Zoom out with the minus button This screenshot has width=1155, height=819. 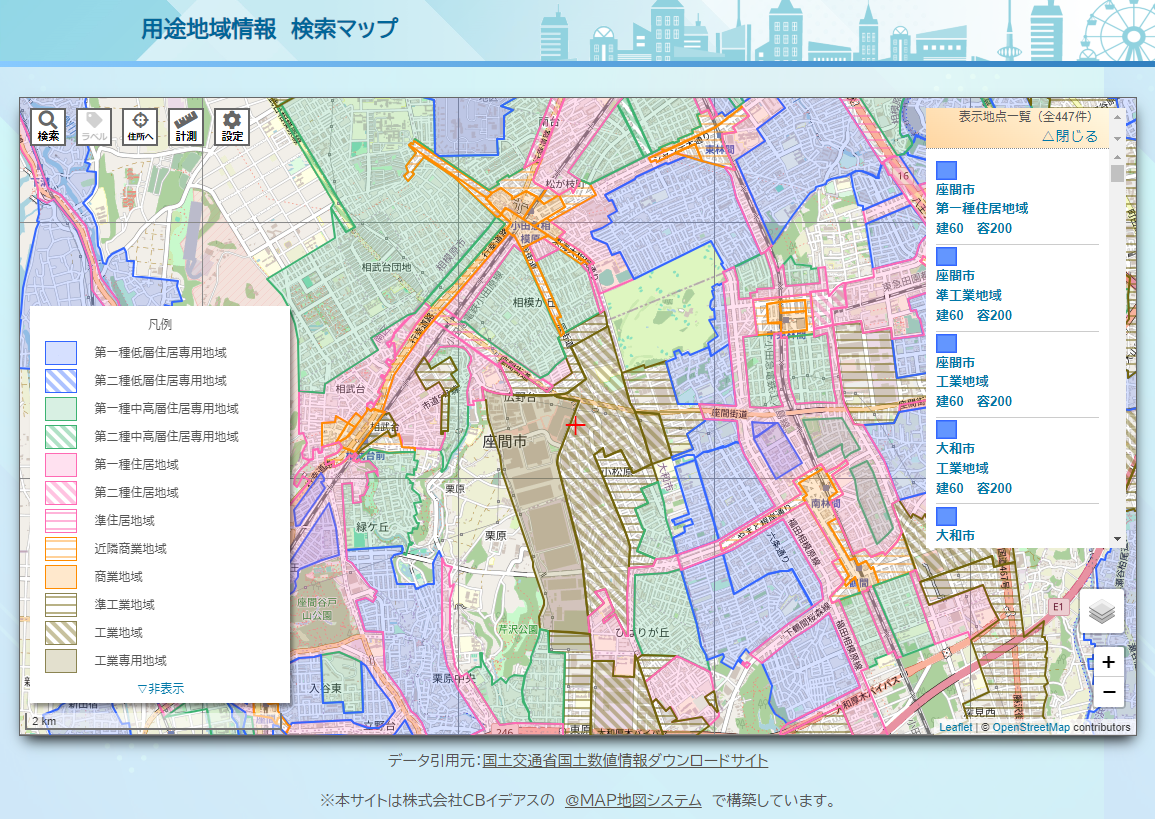(x=1108, y=692)
